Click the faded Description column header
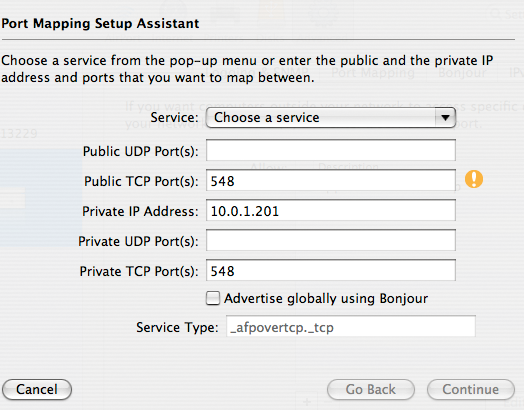524x410 pixels. click(348, 166)
